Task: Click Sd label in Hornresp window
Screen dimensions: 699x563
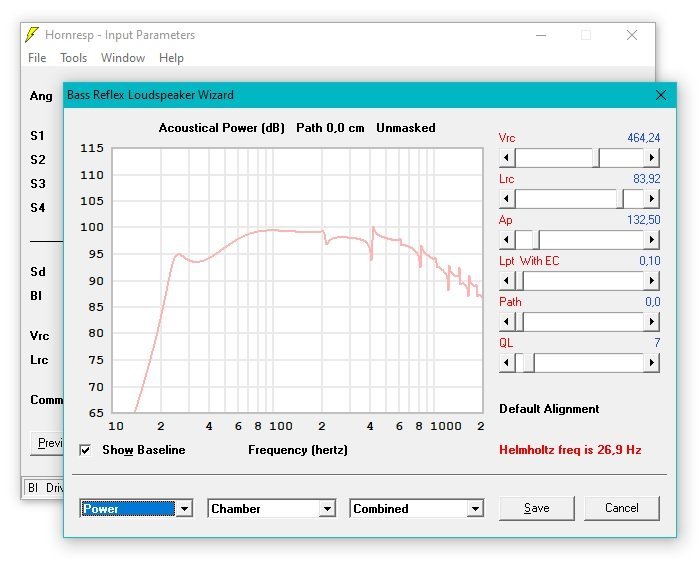Action: click(38, 272)
